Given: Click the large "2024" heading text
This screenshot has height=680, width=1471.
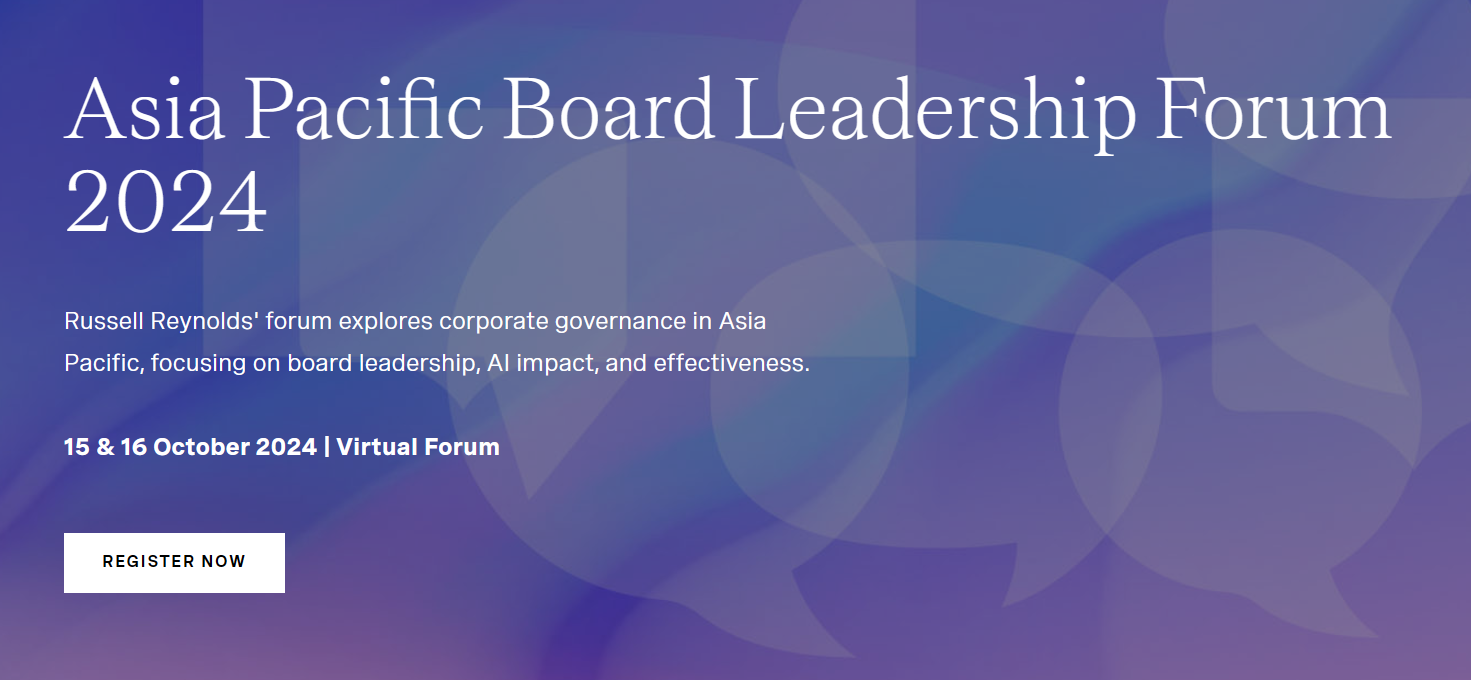Looking at the screenshot, I should pos(166,203).
